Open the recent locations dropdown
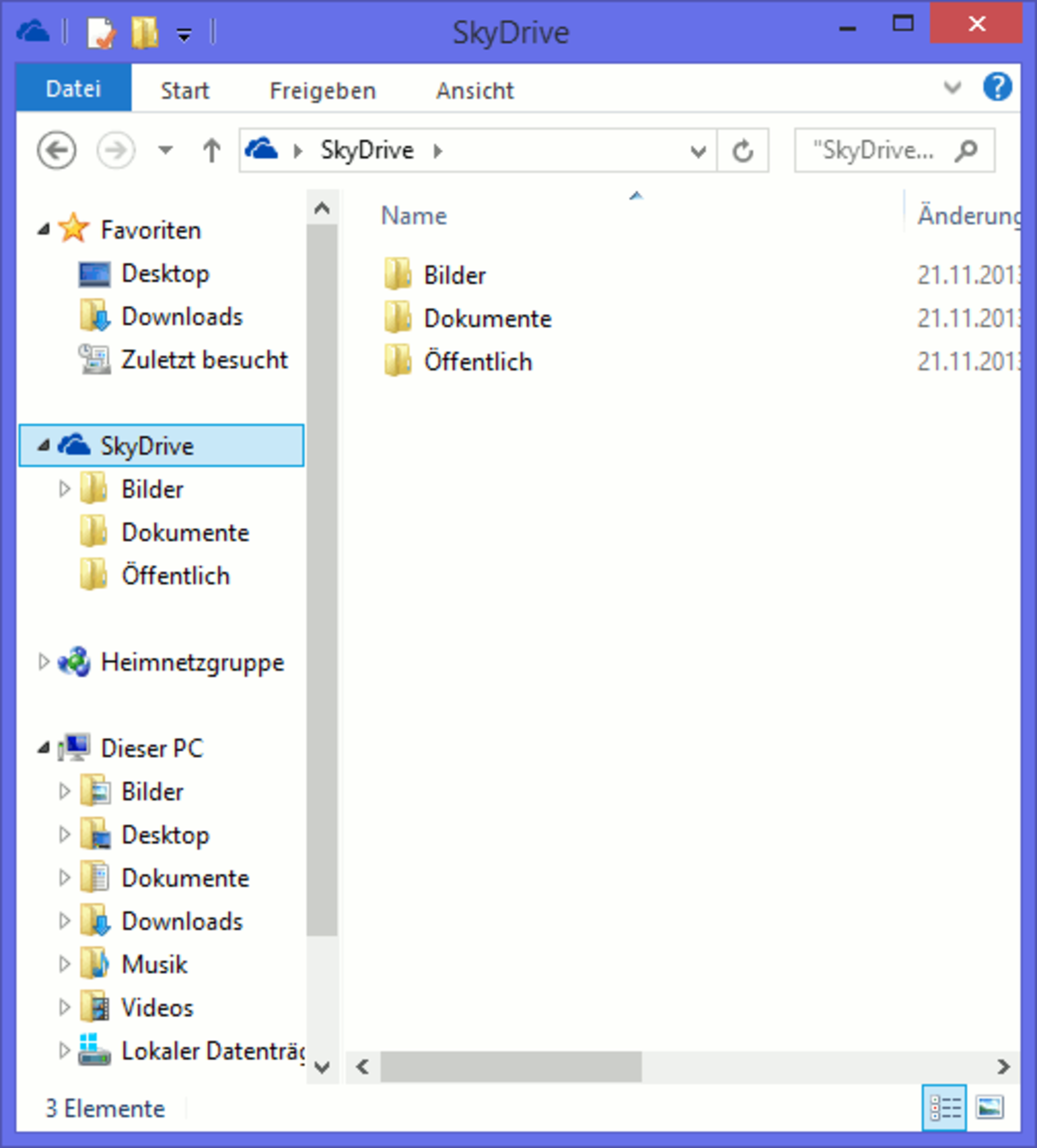This screenshot has height=1148, width=1037. [165, 151]
